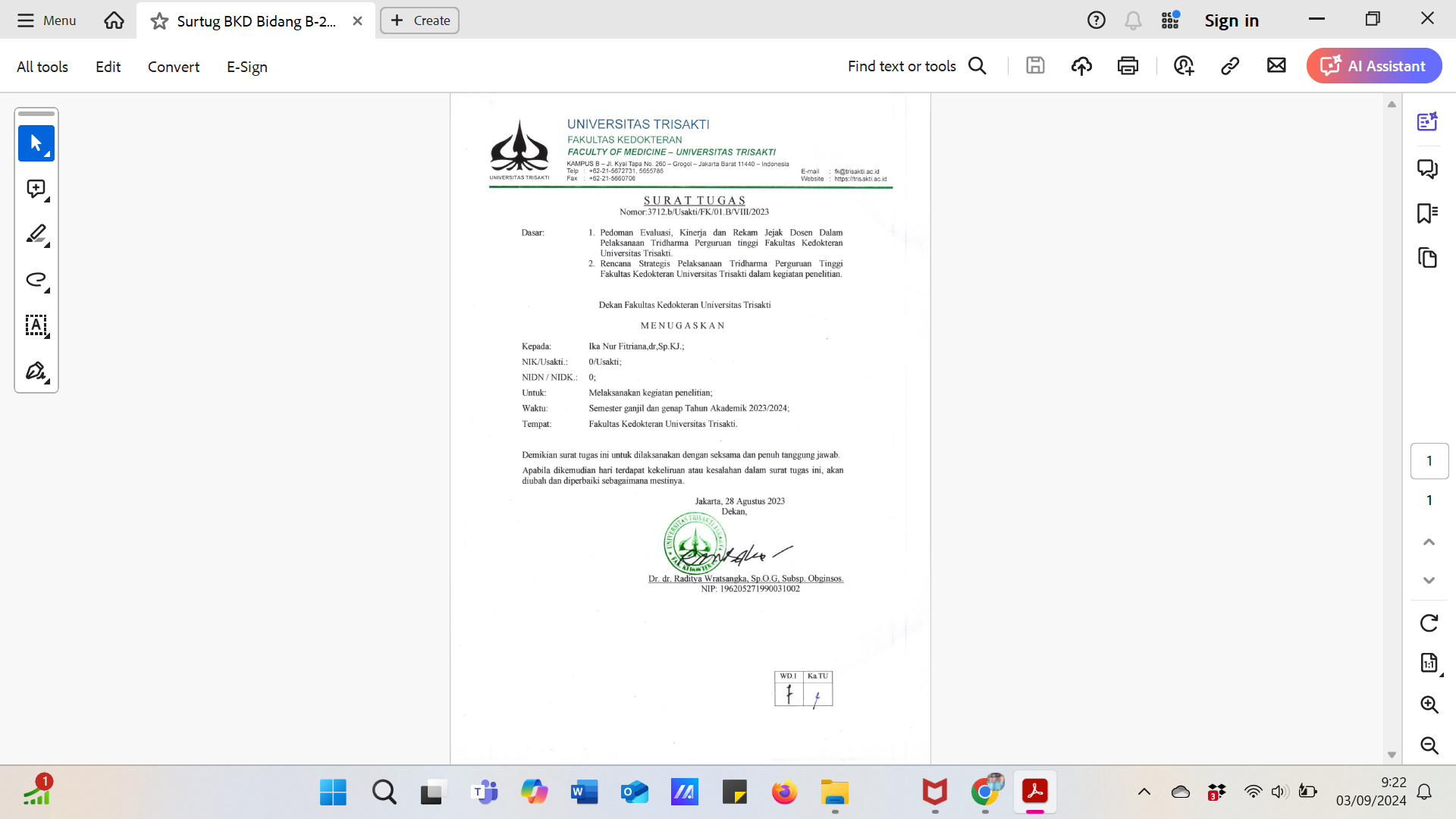Open Microsoft Word from taskbar
Screen dimensions: 1456x819
click(x=584, y=792)
